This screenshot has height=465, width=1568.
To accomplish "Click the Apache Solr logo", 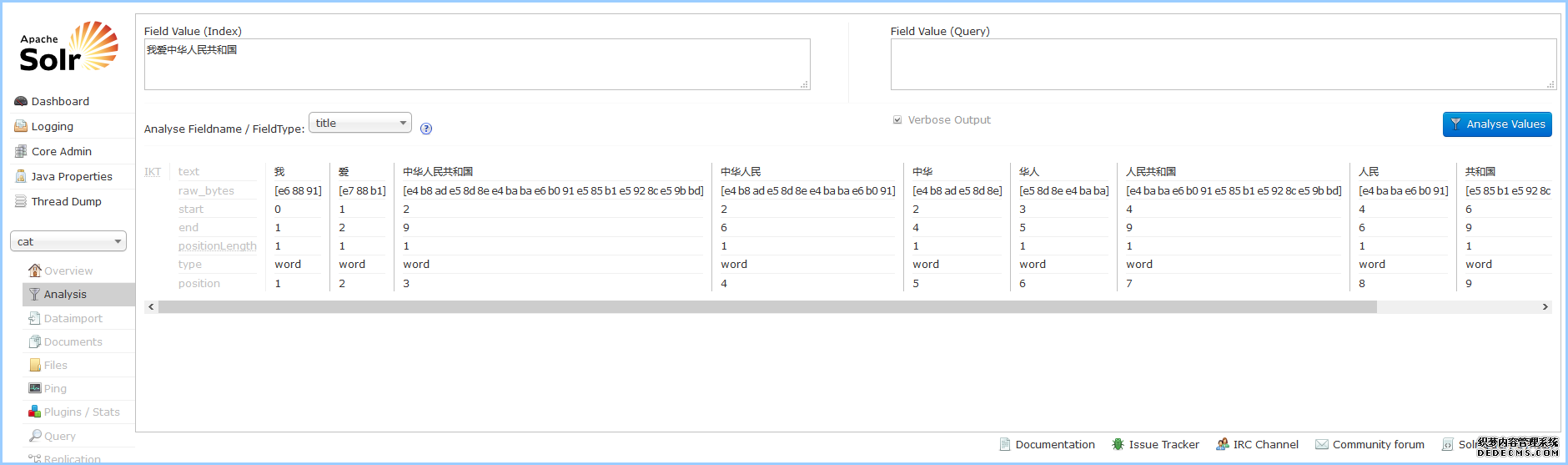I will 68,47.
